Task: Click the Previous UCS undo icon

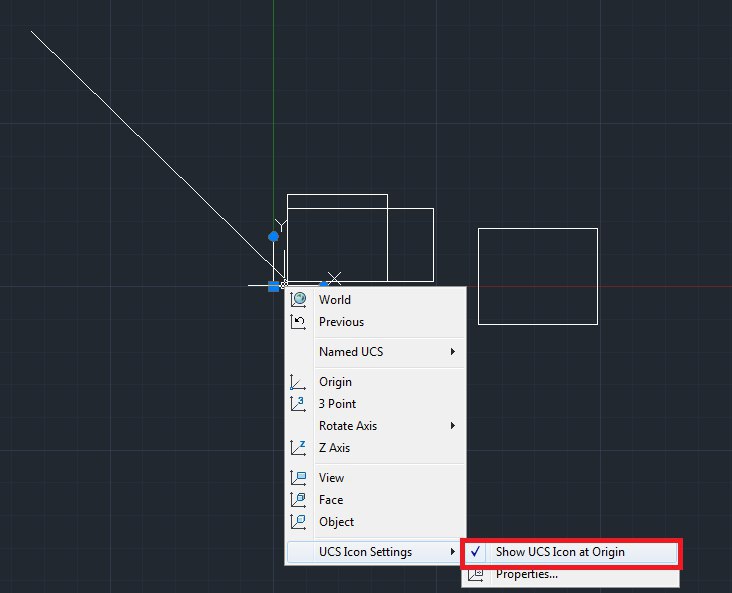Action: click(x=298, y=322)
